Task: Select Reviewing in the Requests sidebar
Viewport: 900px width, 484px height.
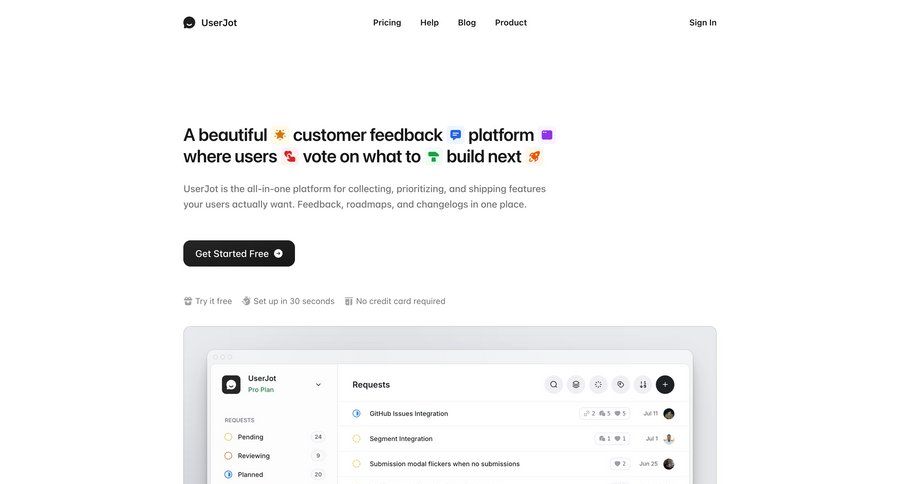Action: (253, 456)
